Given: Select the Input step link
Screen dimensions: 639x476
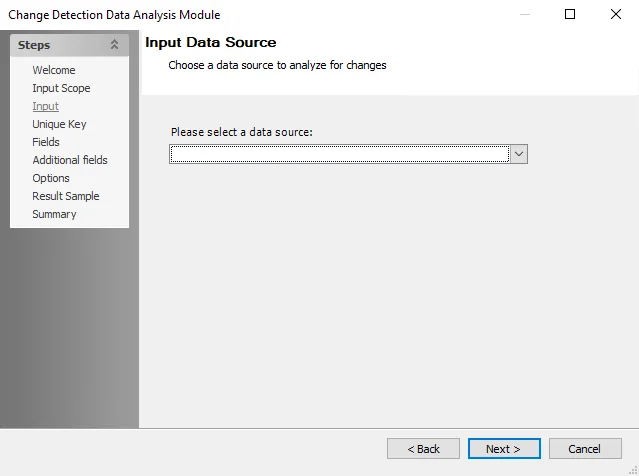Looking at the screenshot, I should pos(46,106).
